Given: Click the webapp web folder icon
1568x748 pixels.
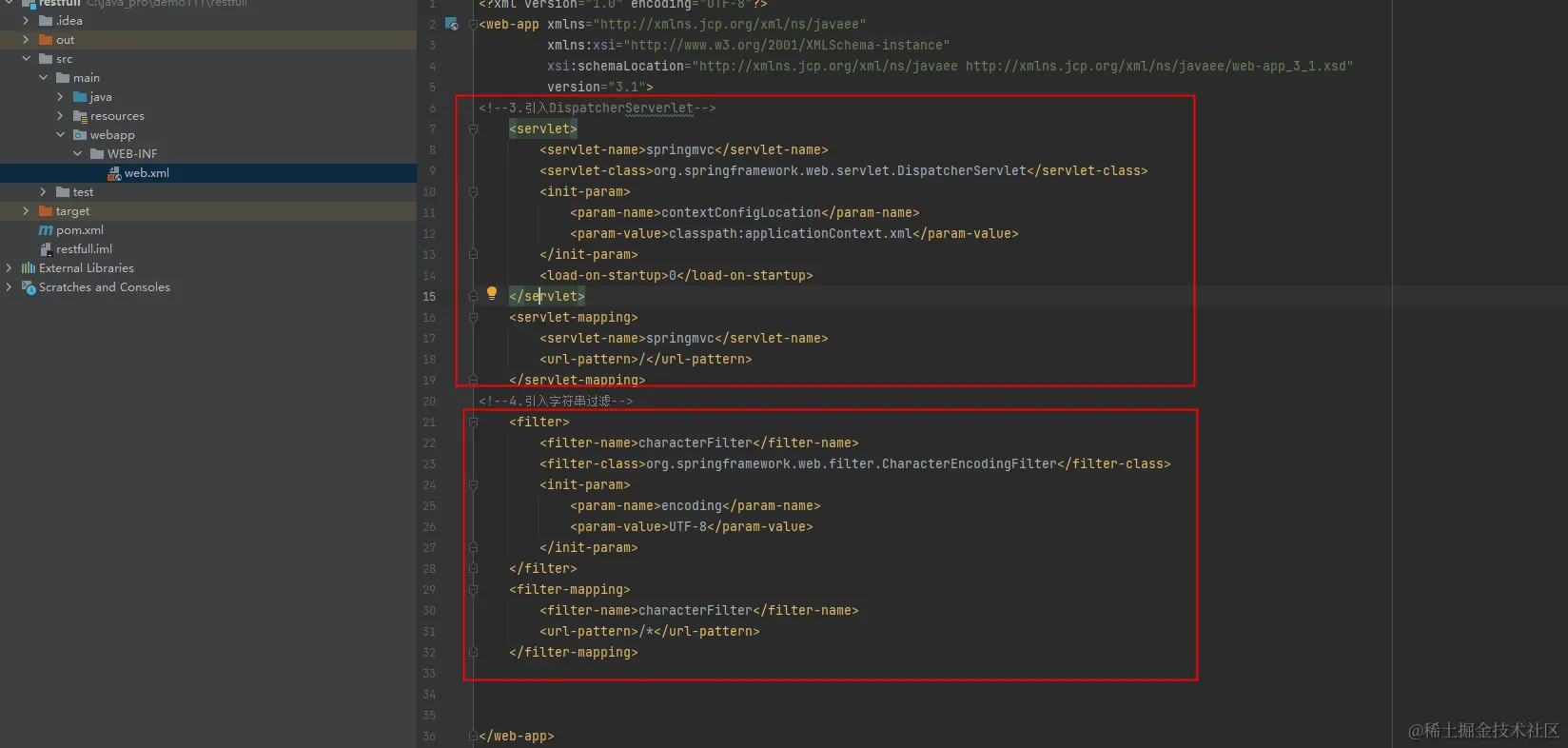Looking at the screenshot, I should coord(80,135).
